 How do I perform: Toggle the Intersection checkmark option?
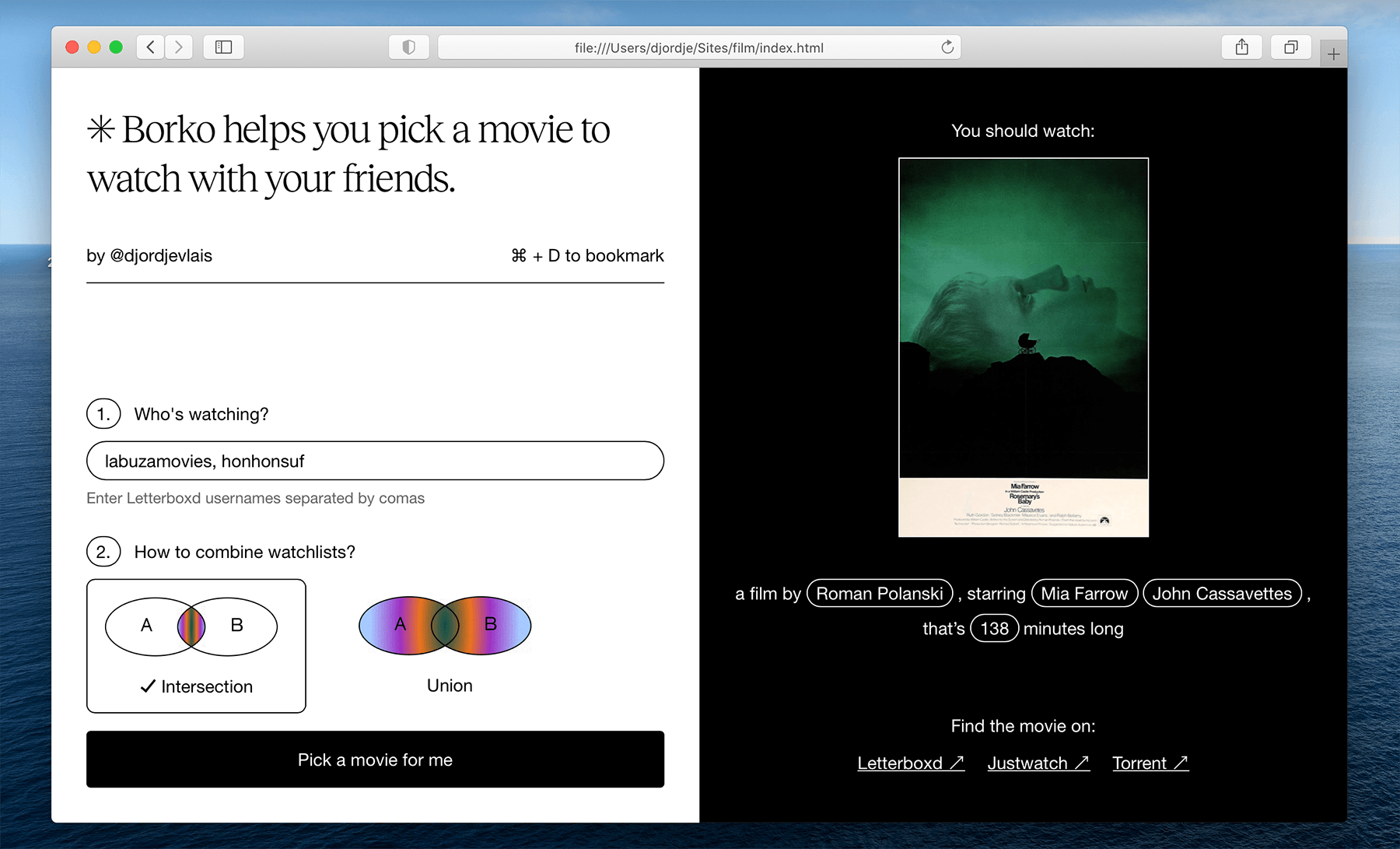147,686
